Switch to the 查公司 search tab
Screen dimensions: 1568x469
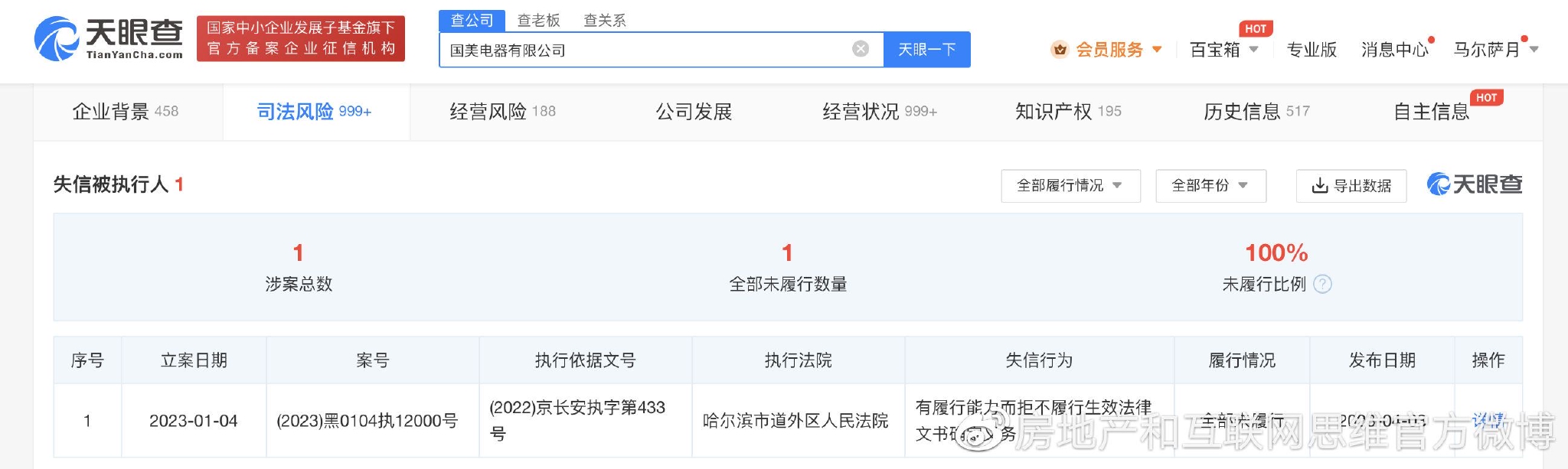472,21
